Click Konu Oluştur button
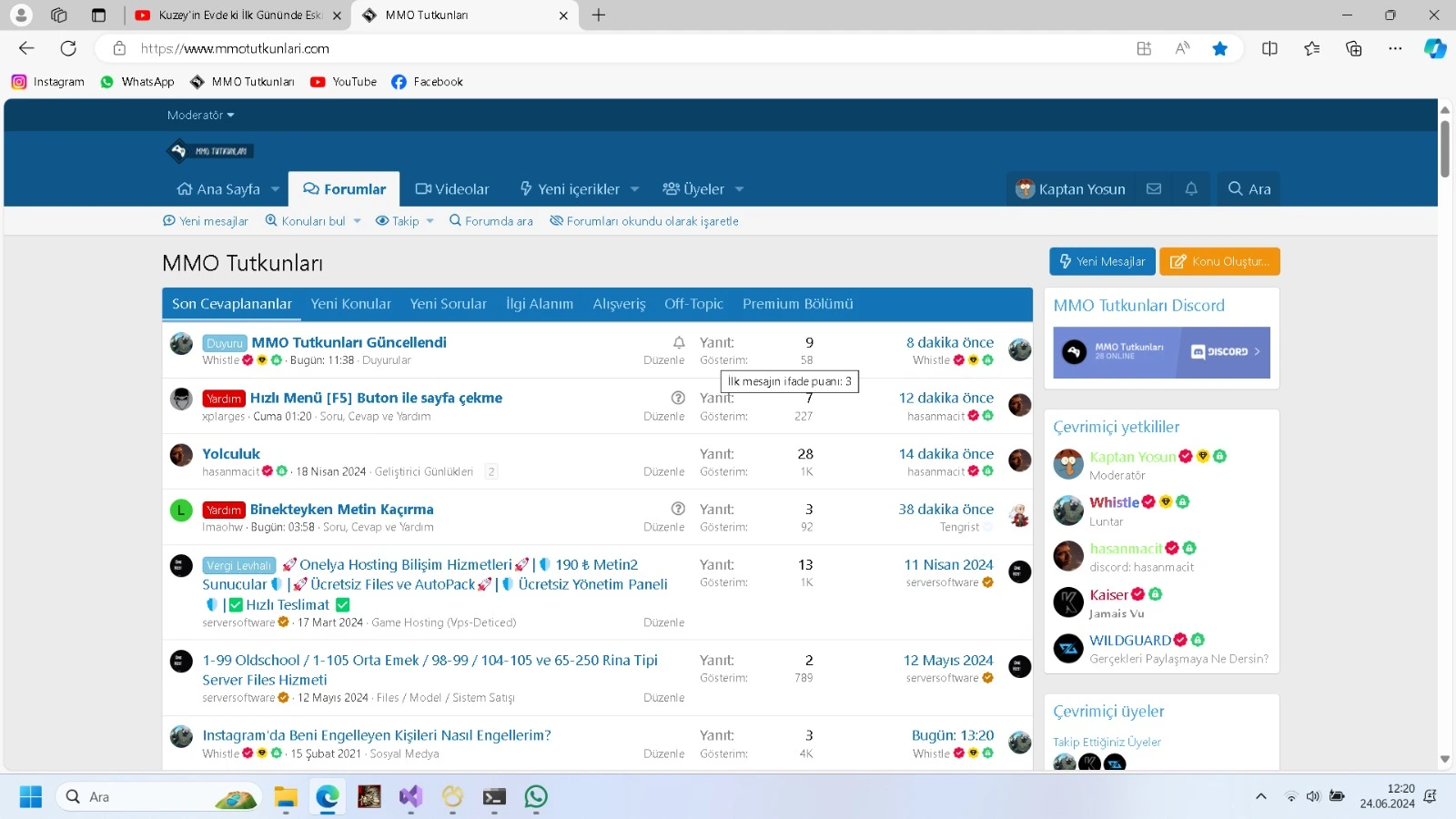Screen dimensions: 1456x819 tap(1219, 261)
